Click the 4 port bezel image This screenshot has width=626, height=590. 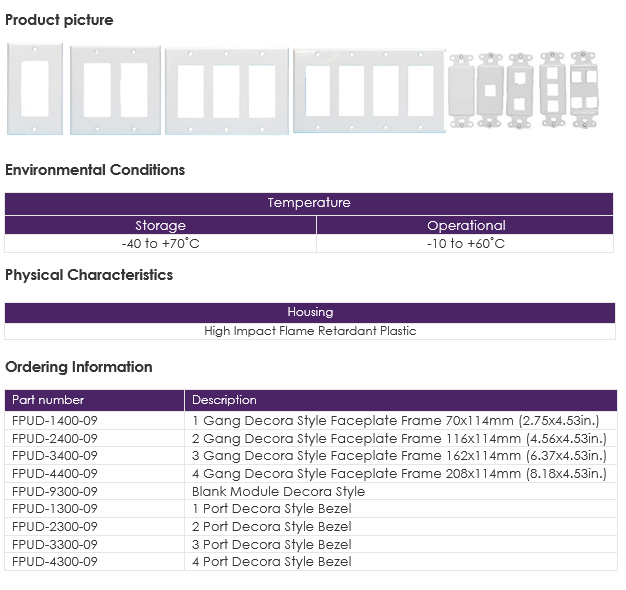click(584, 89)
